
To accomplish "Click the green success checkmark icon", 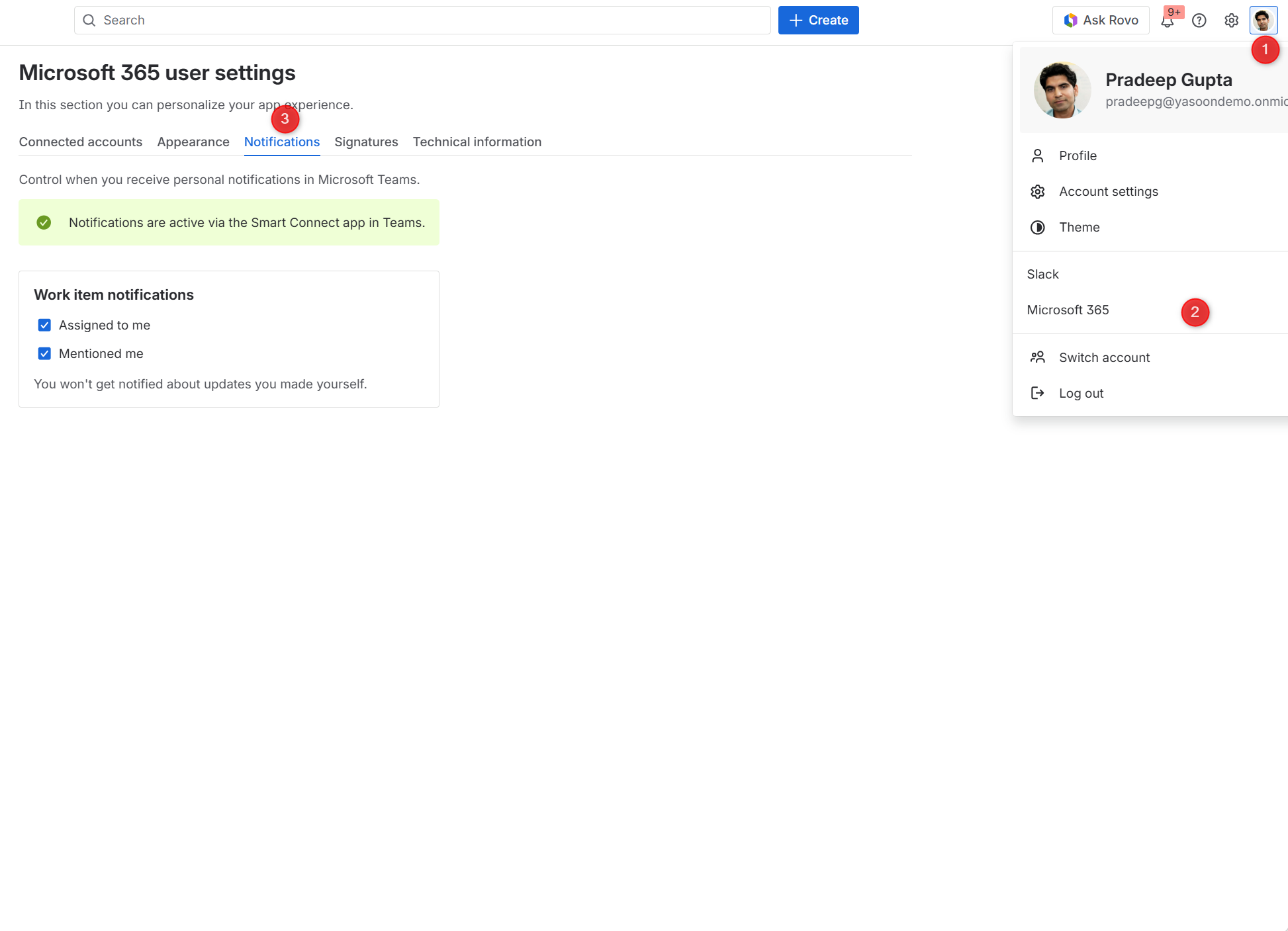I will (x=44, y=222).
